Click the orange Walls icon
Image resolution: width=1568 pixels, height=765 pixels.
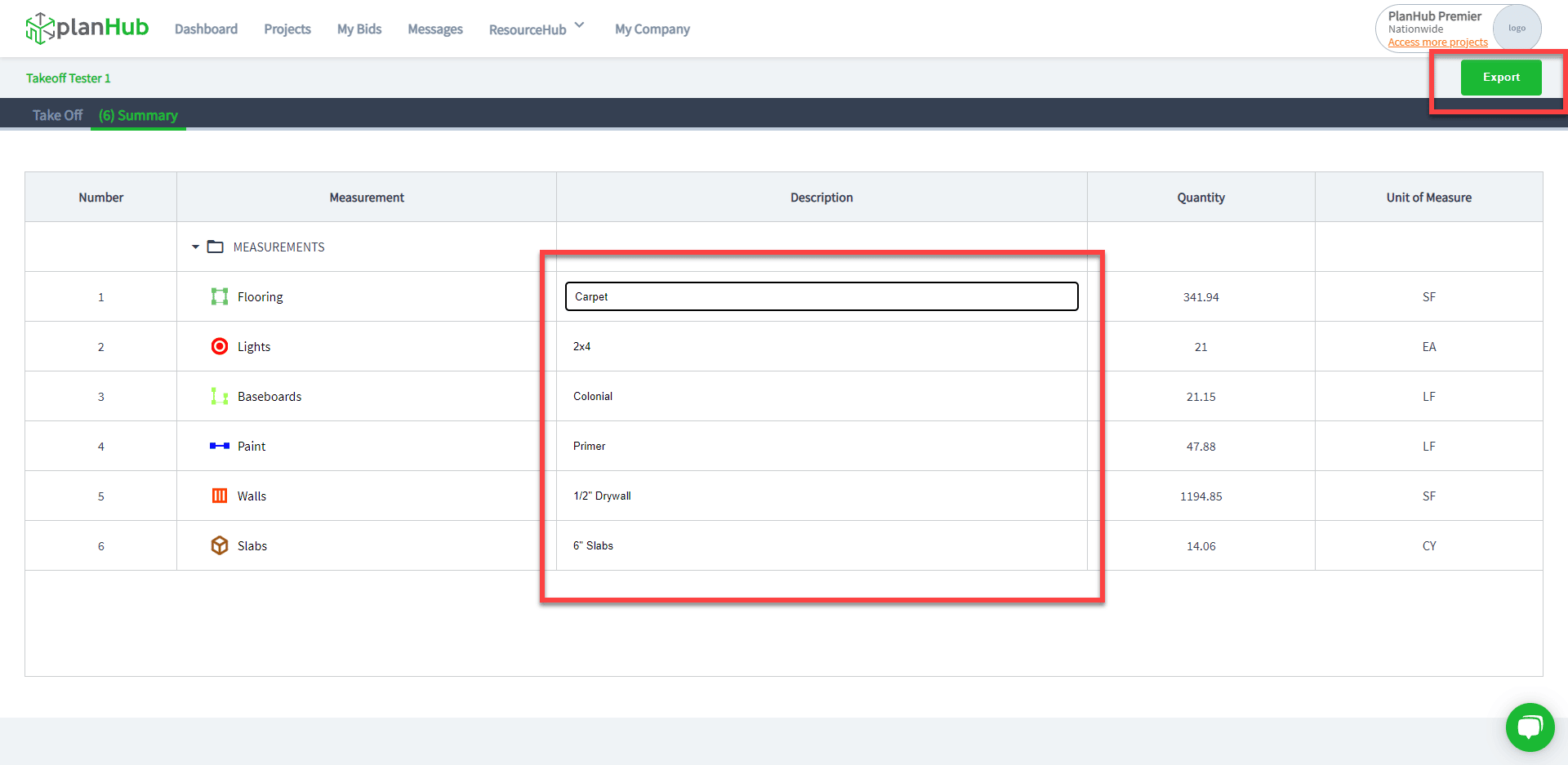pyautogui.click(x=219, y=496)
